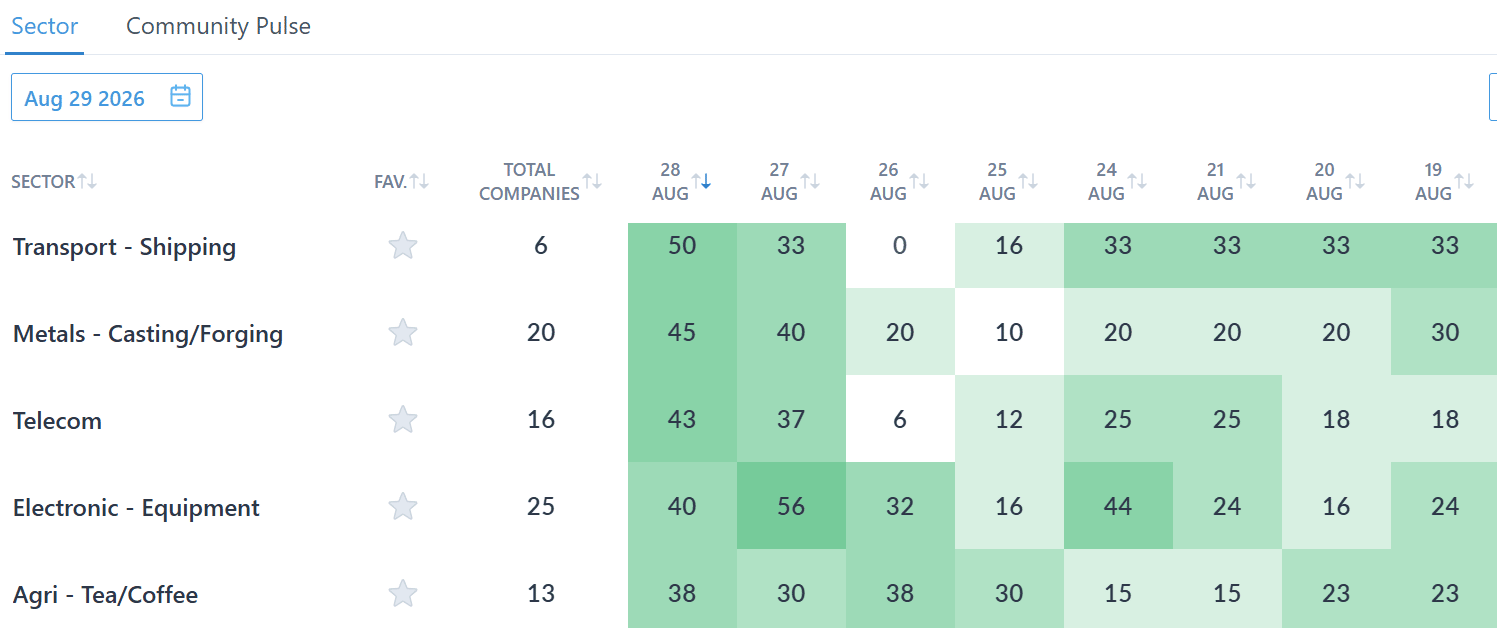This screenshot has height=628, width=1497.
Task: Sort by 25 Aug column arrows
Action: (1028, 181)
